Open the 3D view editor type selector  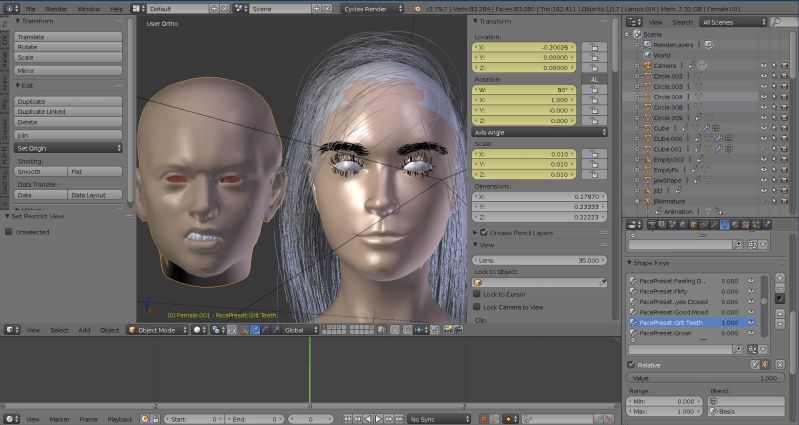(12, 330)
